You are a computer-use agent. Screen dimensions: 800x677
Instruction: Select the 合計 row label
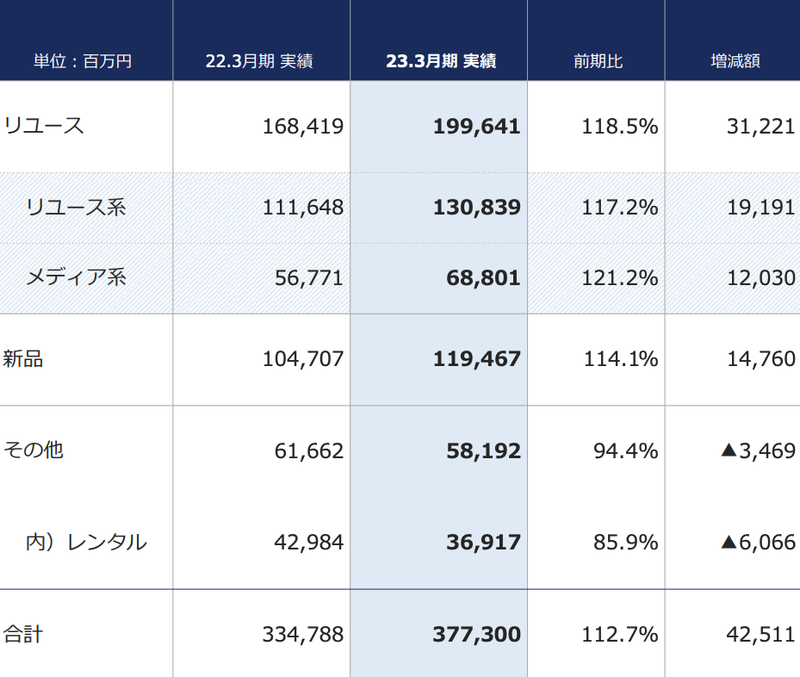pyautogui.click(x=23, y=634)
